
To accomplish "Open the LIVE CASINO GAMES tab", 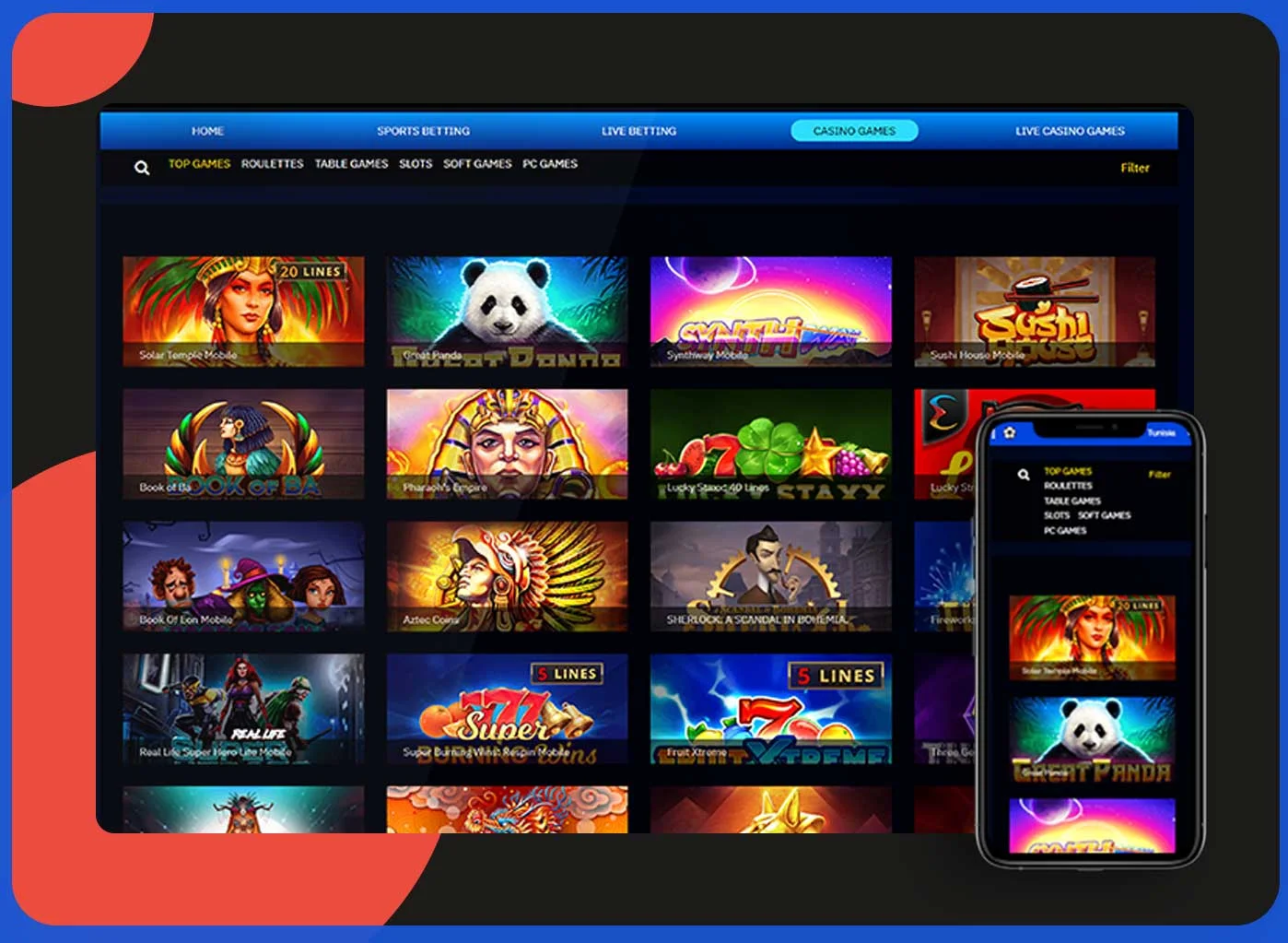I will 1070,131.
